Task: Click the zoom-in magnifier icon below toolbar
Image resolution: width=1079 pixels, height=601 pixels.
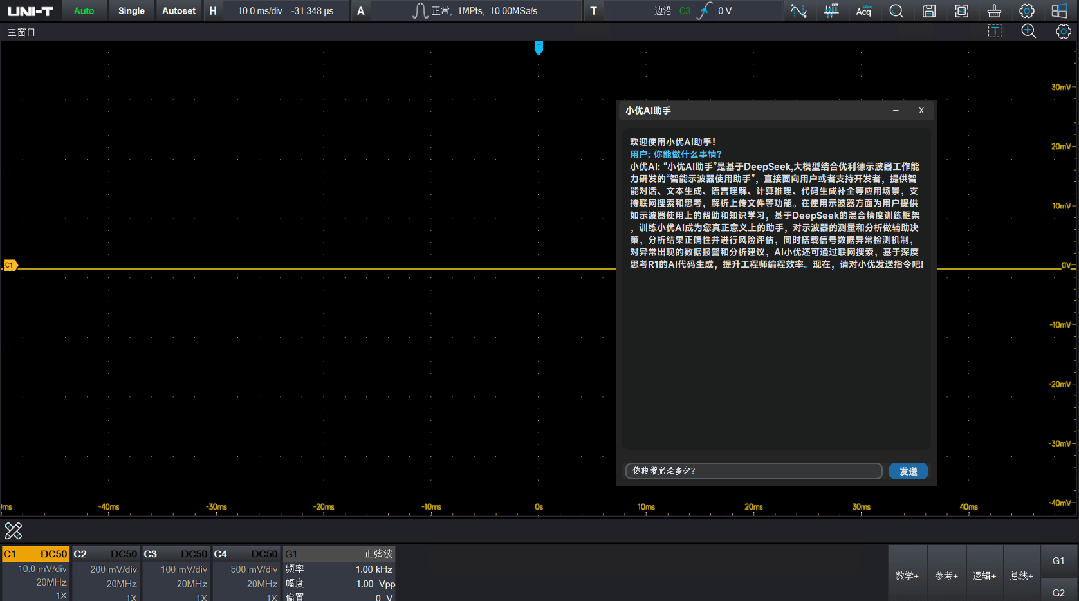Action: pos(1029,31)
